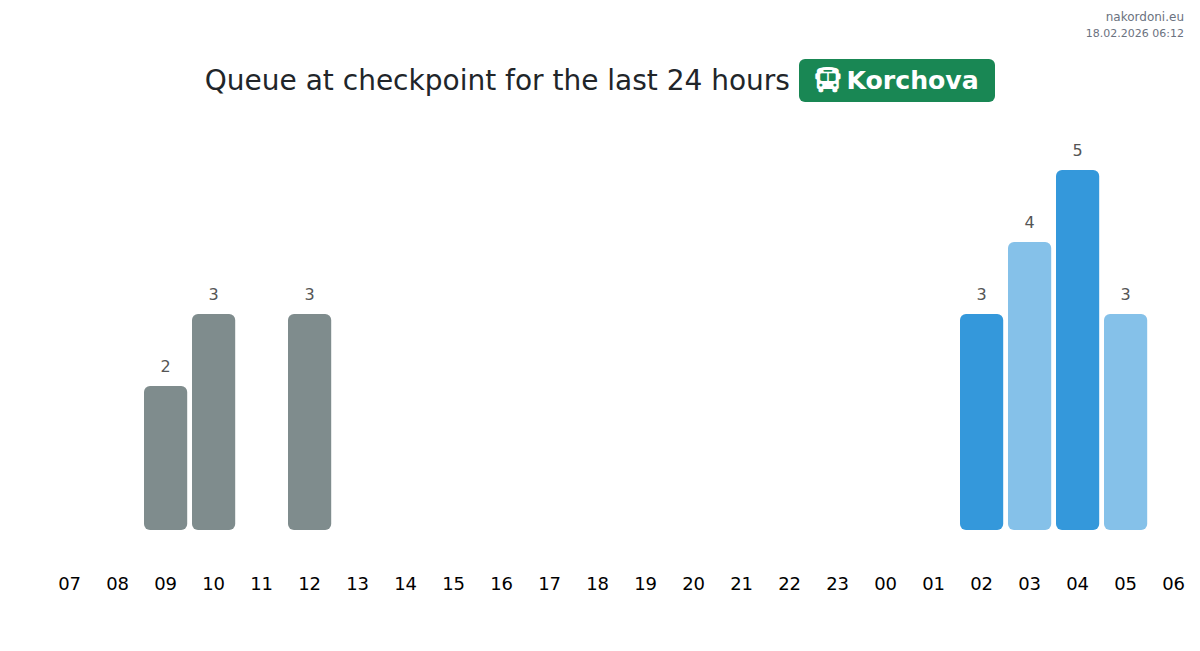The height and width of the screenshot is (651, 1200).
Task: Select the gray bar at hour 10
Action: pyautogui.click(x=213, y=421)
